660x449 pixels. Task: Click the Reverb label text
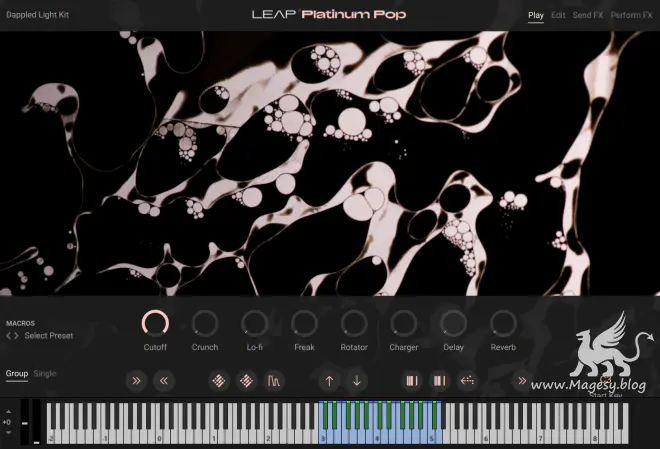(503, 347)
